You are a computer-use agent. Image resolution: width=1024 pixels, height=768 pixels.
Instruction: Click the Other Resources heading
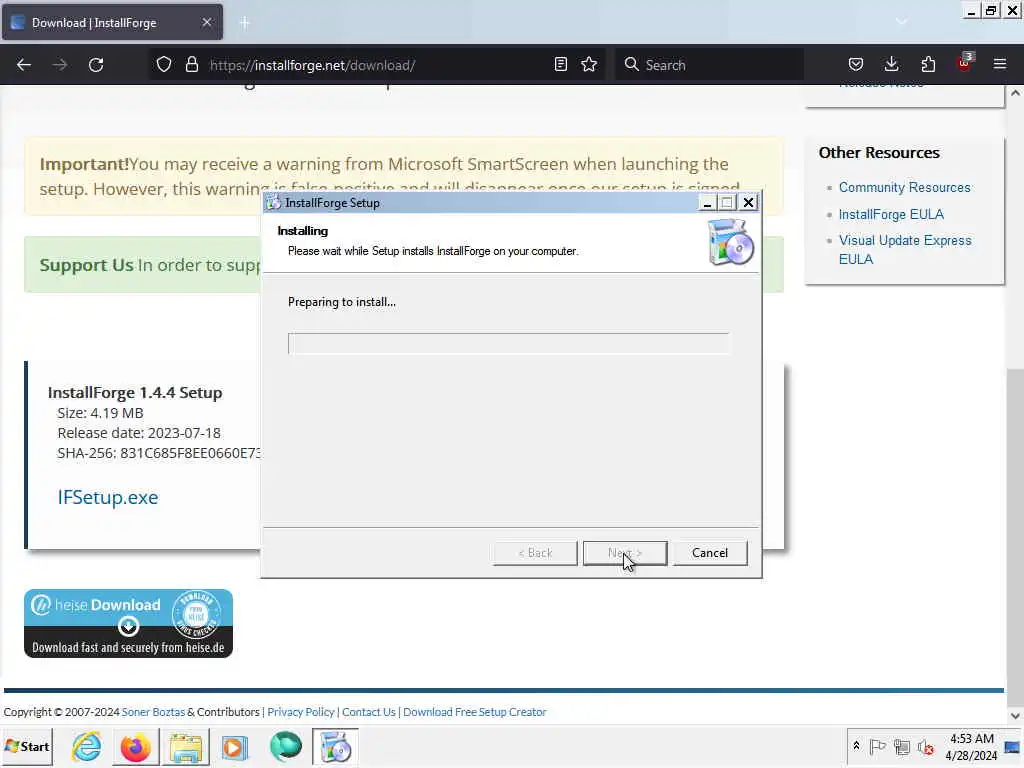point(879,153)
